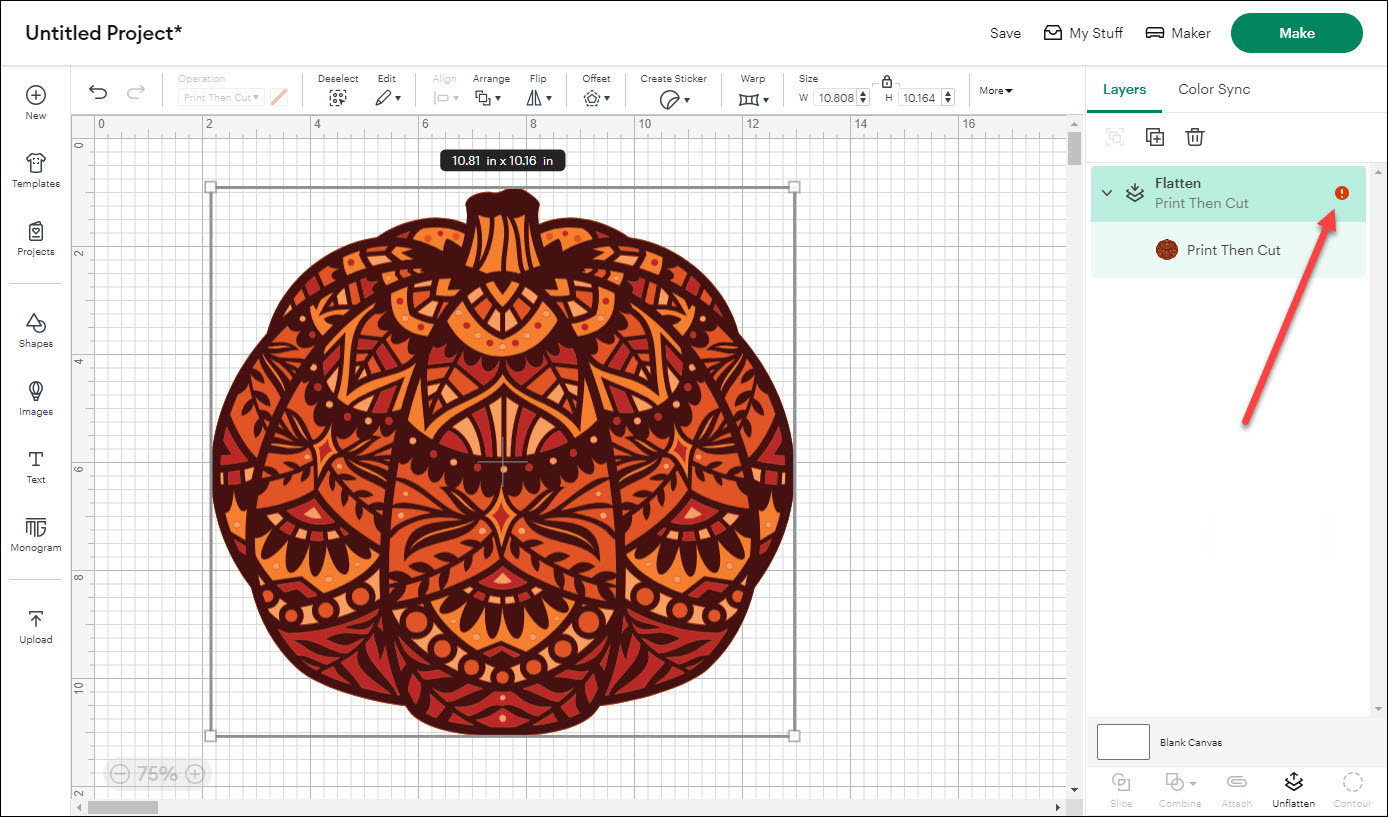Click Save in the top bar
Viewport: 1388px width, 817px height.
[x=1005, y=33]
